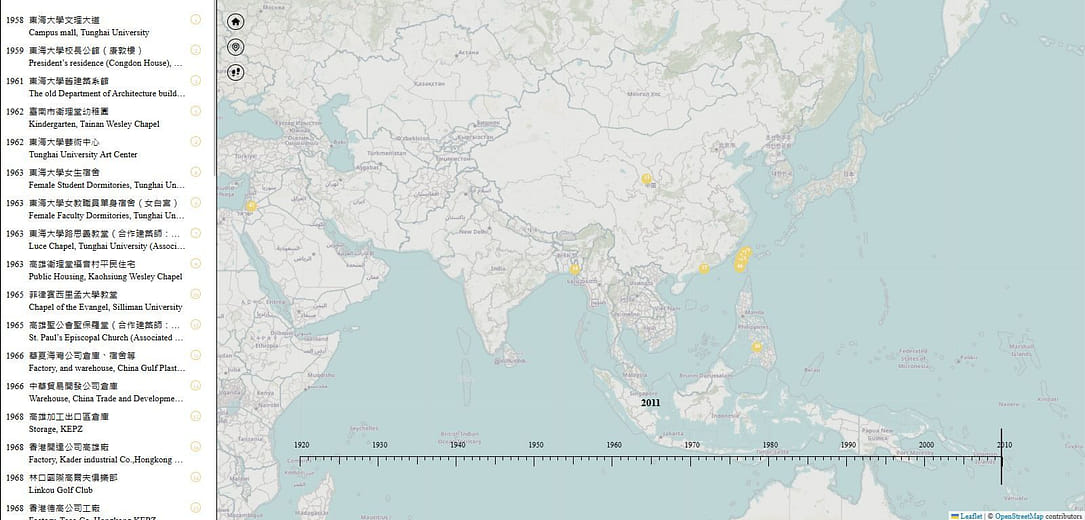Click the yellow marker in central China
Viewport: 1085px width, 520px height.
[647, 180]
